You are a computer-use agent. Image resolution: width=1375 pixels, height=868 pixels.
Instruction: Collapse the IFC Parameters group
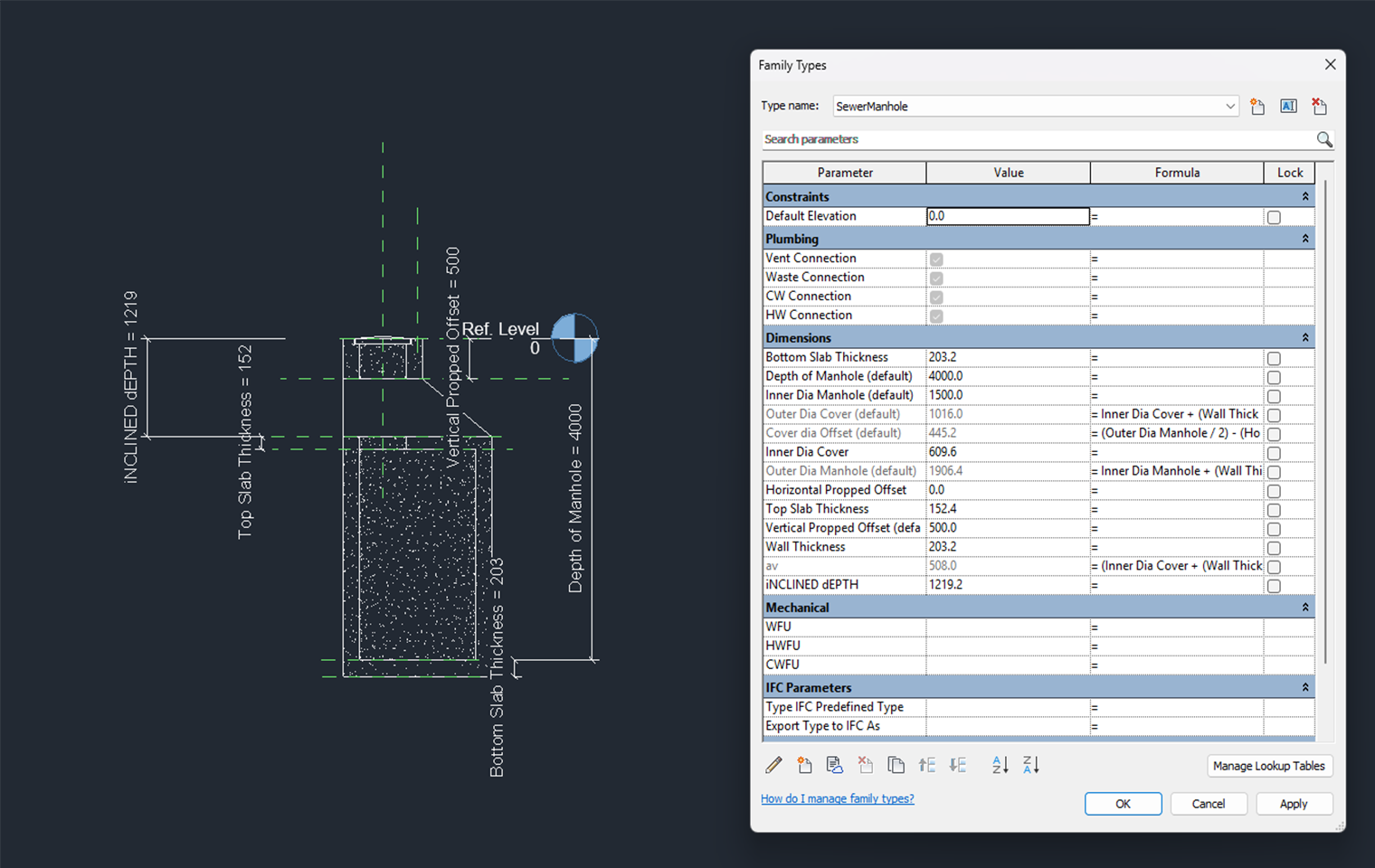point(1305,687)
